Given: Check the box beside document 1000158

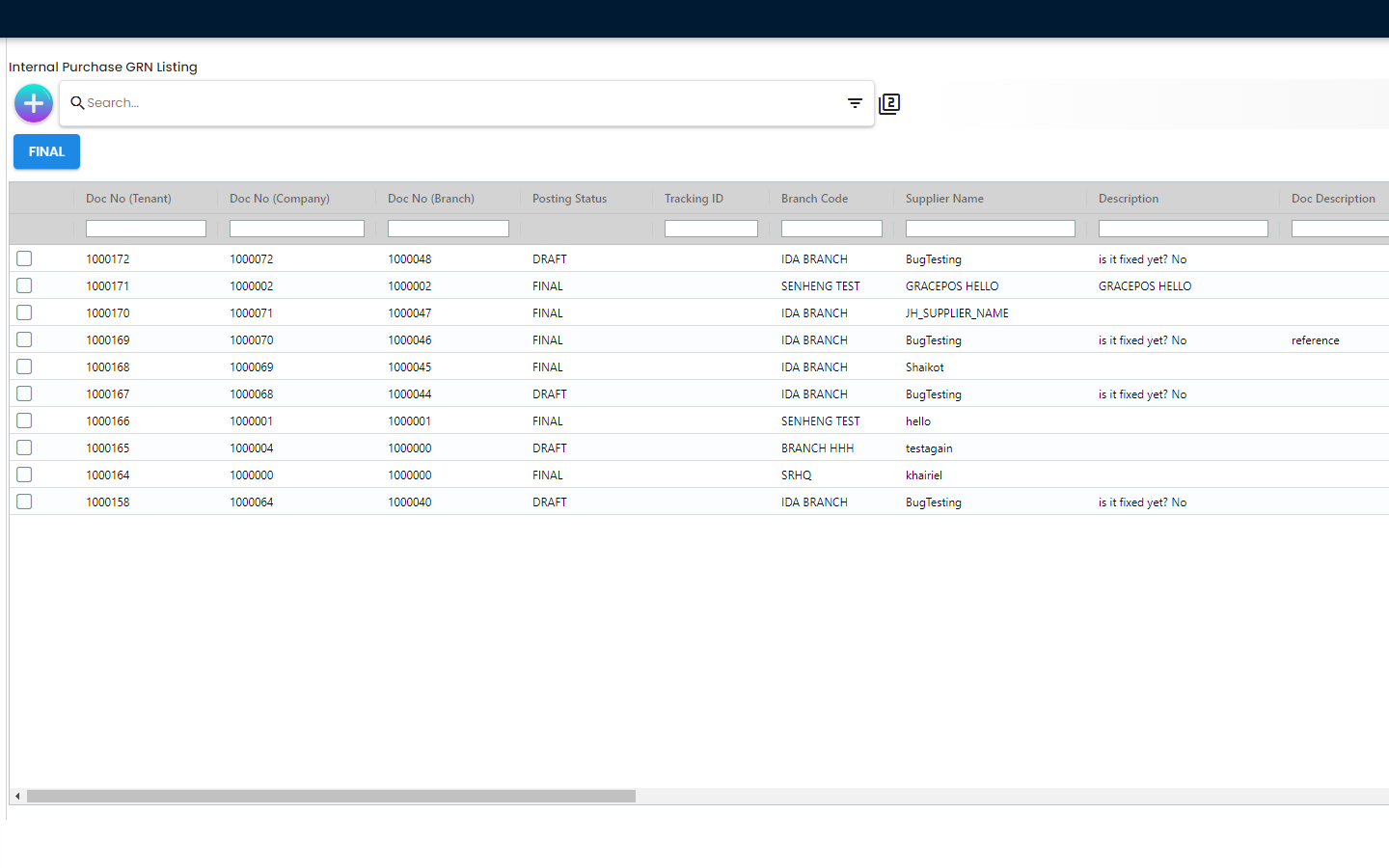Looking at the screenshot, I should click(x=24, y=502).
